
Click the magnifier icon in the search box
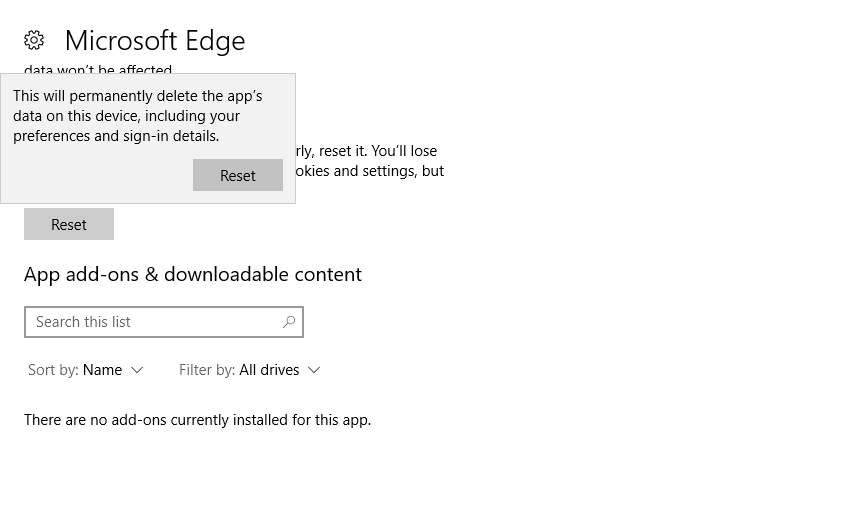pyautogui.click(x=289, y=322)
